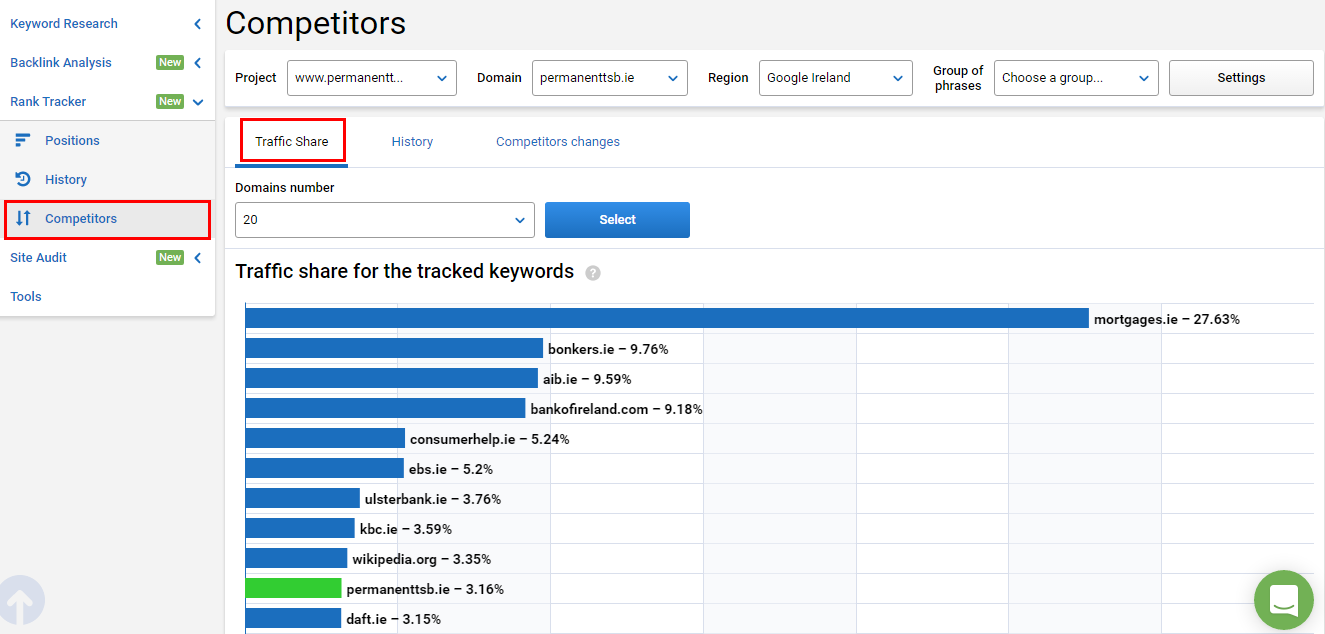Collapse Rank Tracker menu chevron
Viewport: 1325px width, 634px height.
198,102
